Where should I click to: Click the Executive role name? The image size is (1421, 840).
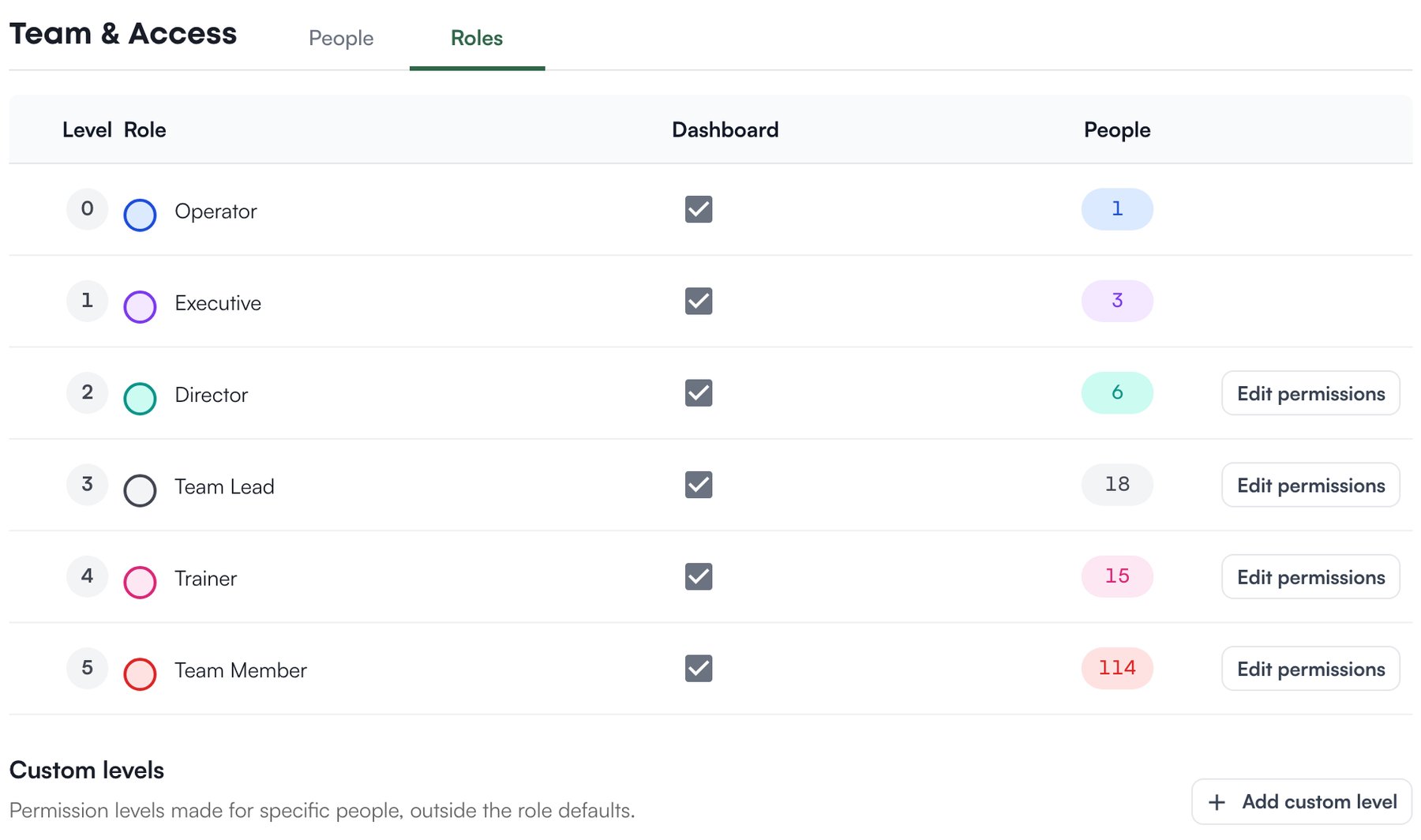point(218,303)
